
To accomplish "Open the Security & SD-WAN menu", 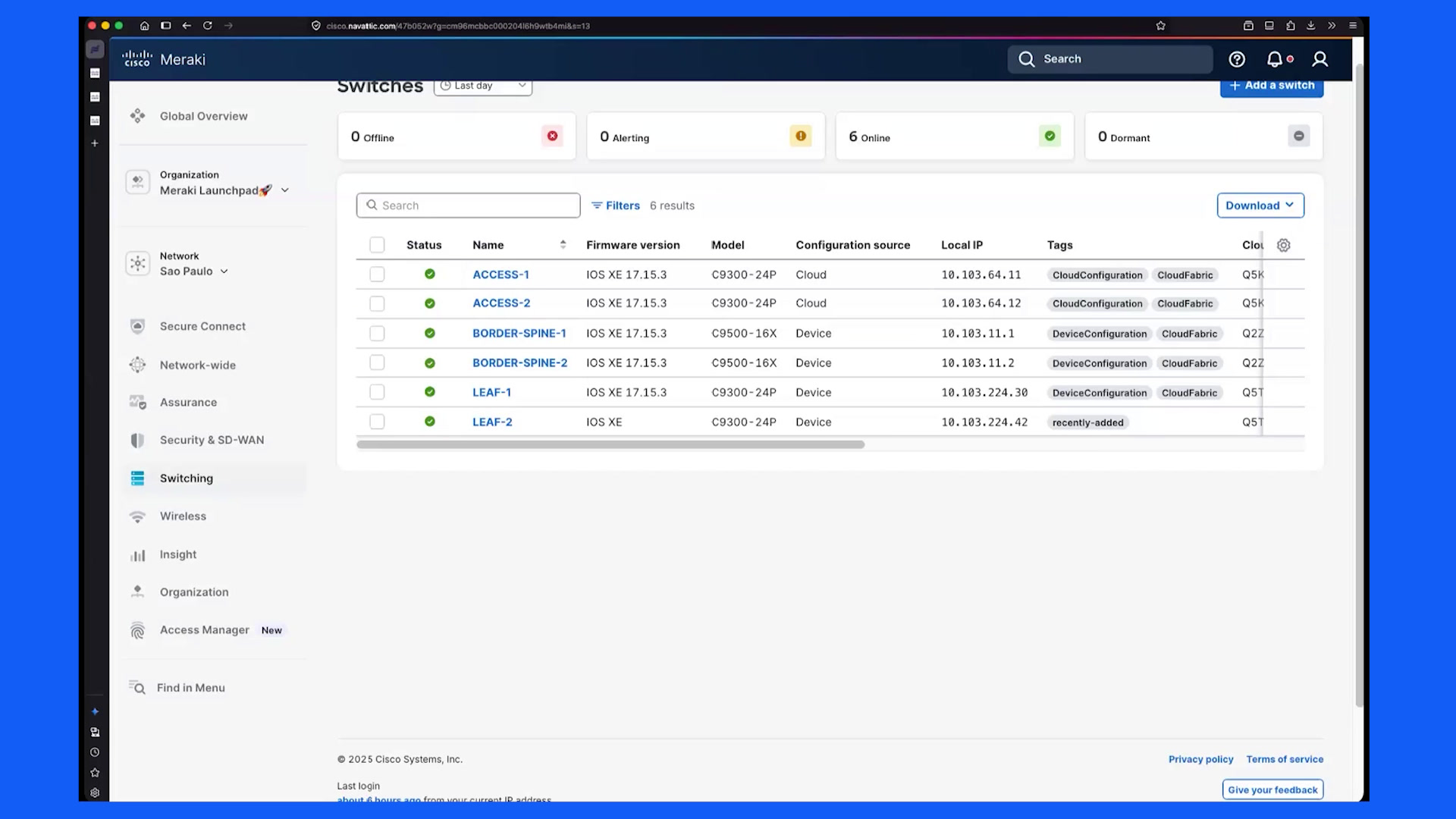I will 213,440.
